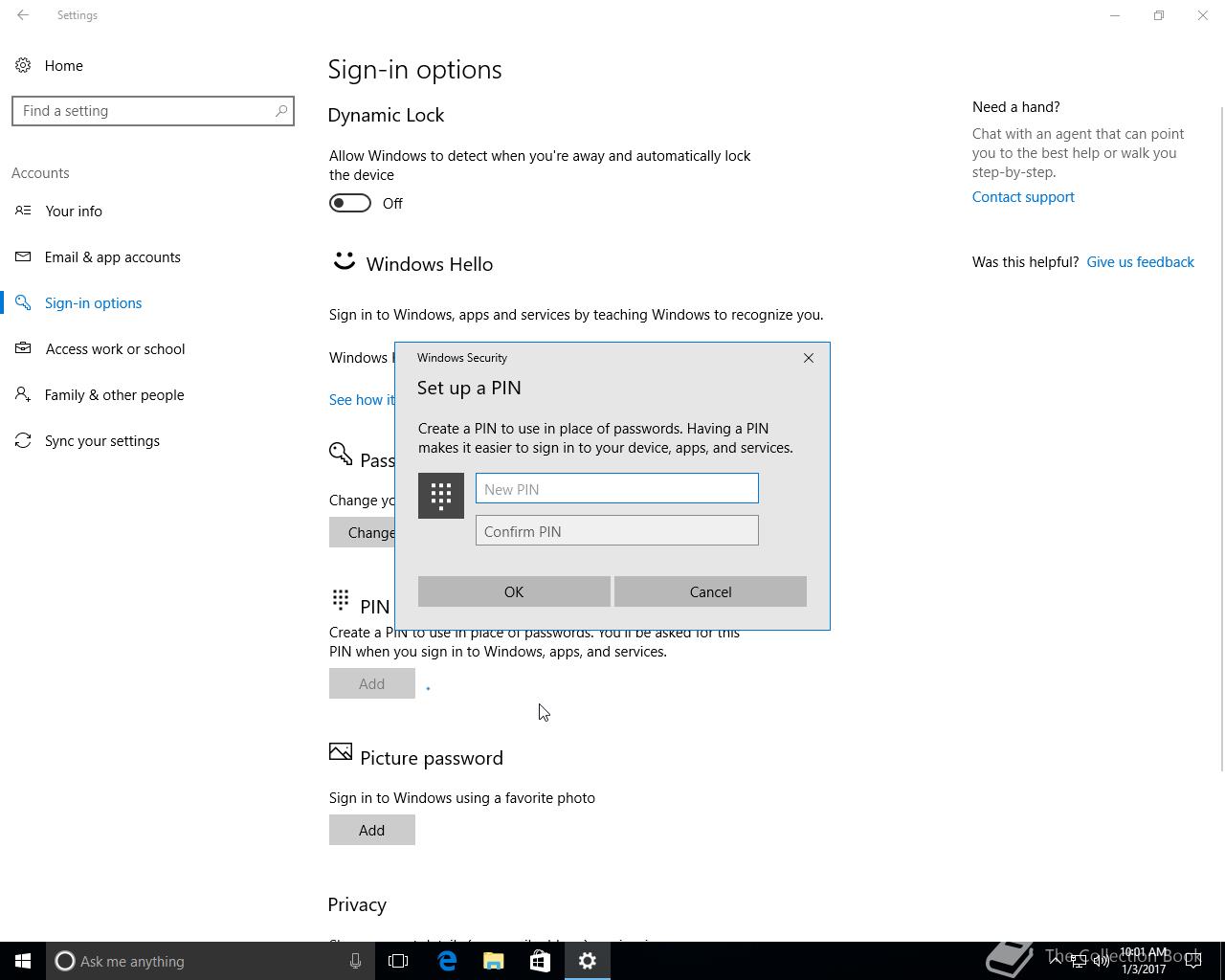Open File Explorer from taskbar

click(x=494, y=961)
